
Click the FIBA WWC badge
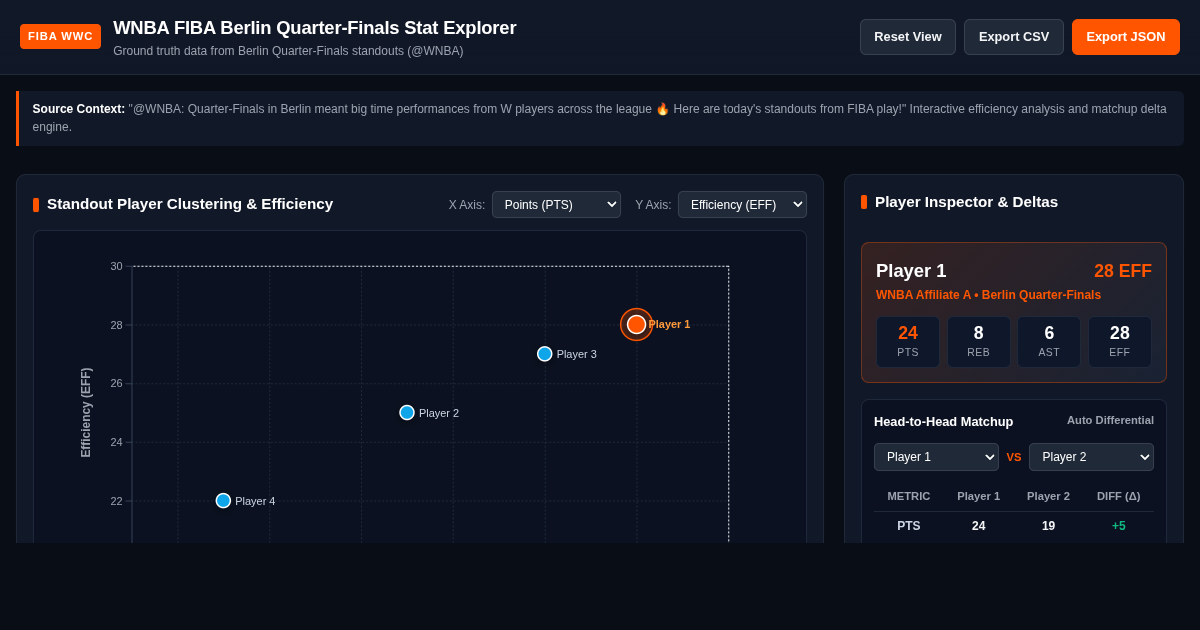[x=60, y=36]
